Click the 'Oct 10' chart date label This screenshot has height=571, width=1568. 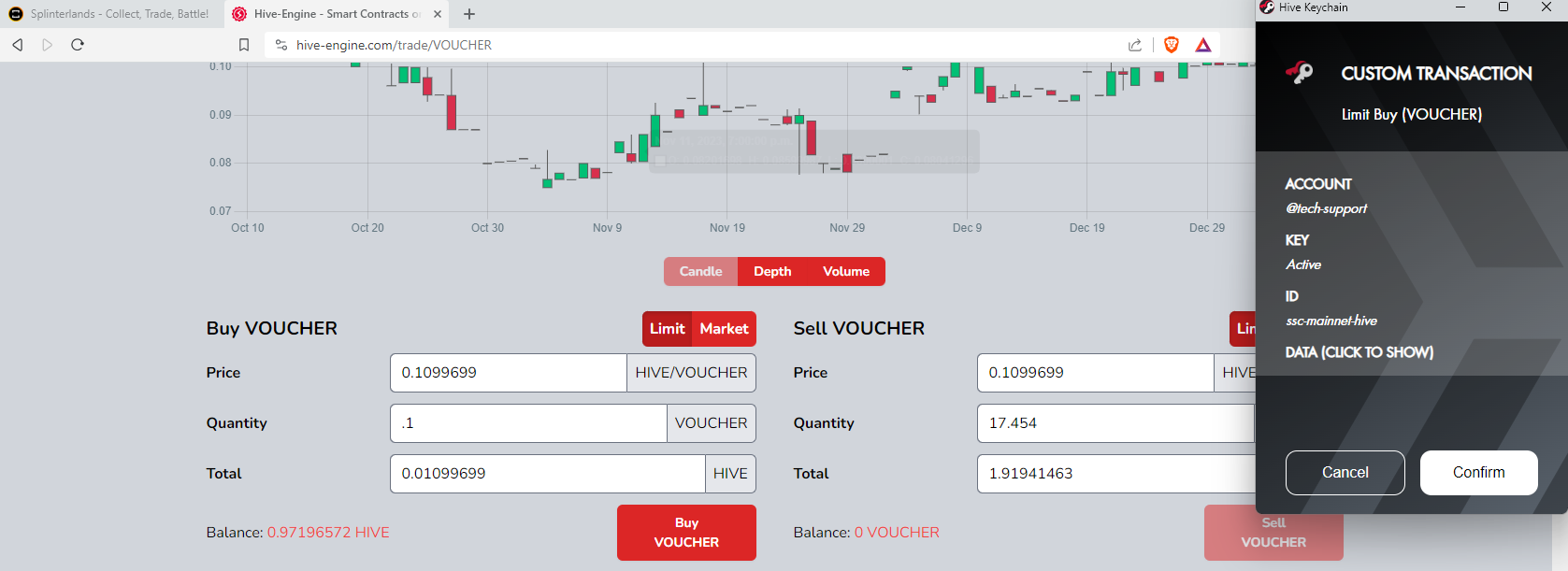(248, 228)
